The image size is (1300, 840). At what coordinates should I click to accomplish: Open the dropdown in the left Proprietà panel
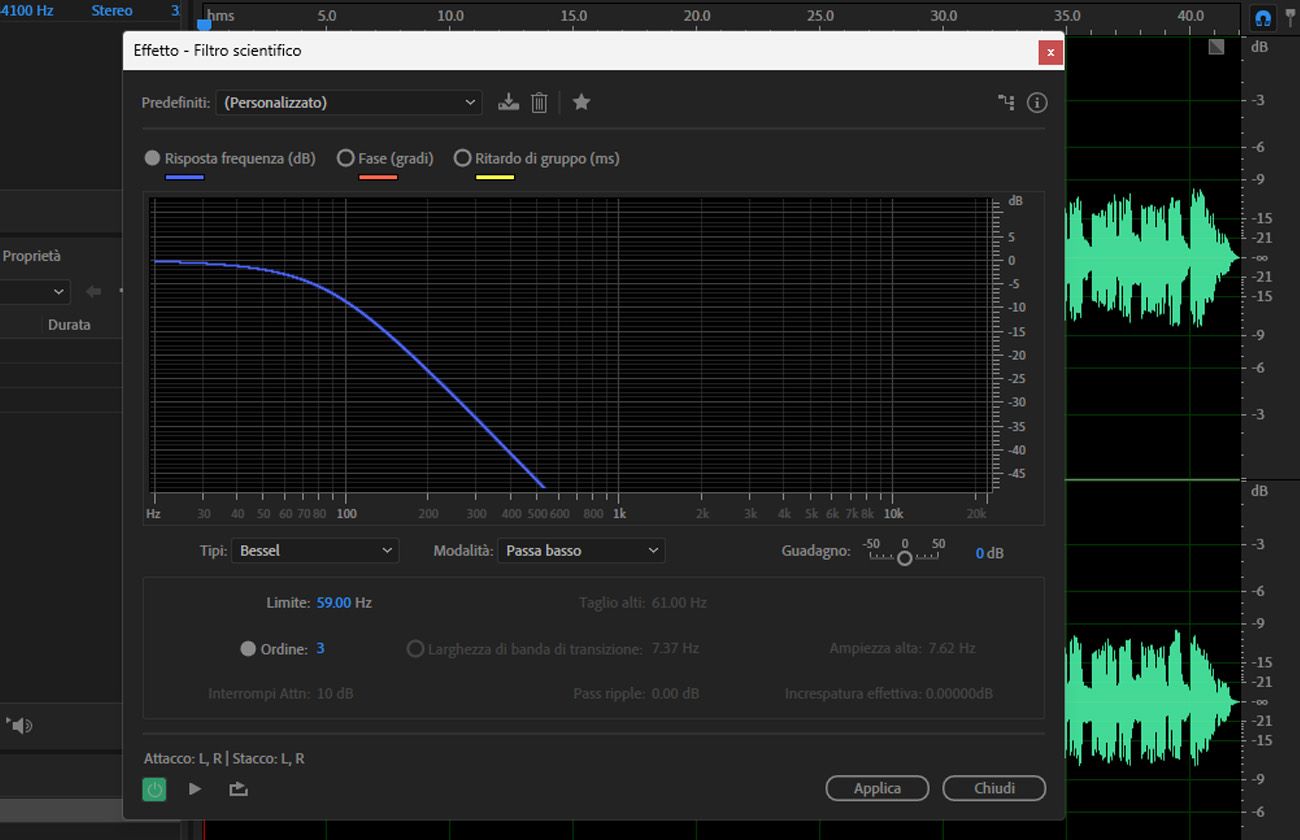point(35,291)
